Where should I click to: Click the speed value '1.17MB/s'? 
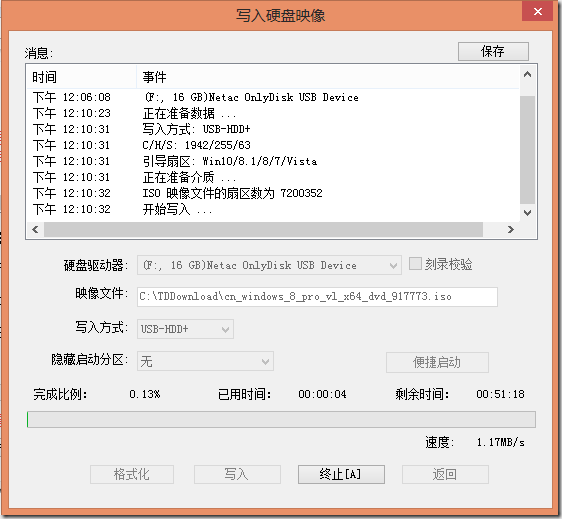[x=501, y=442]
